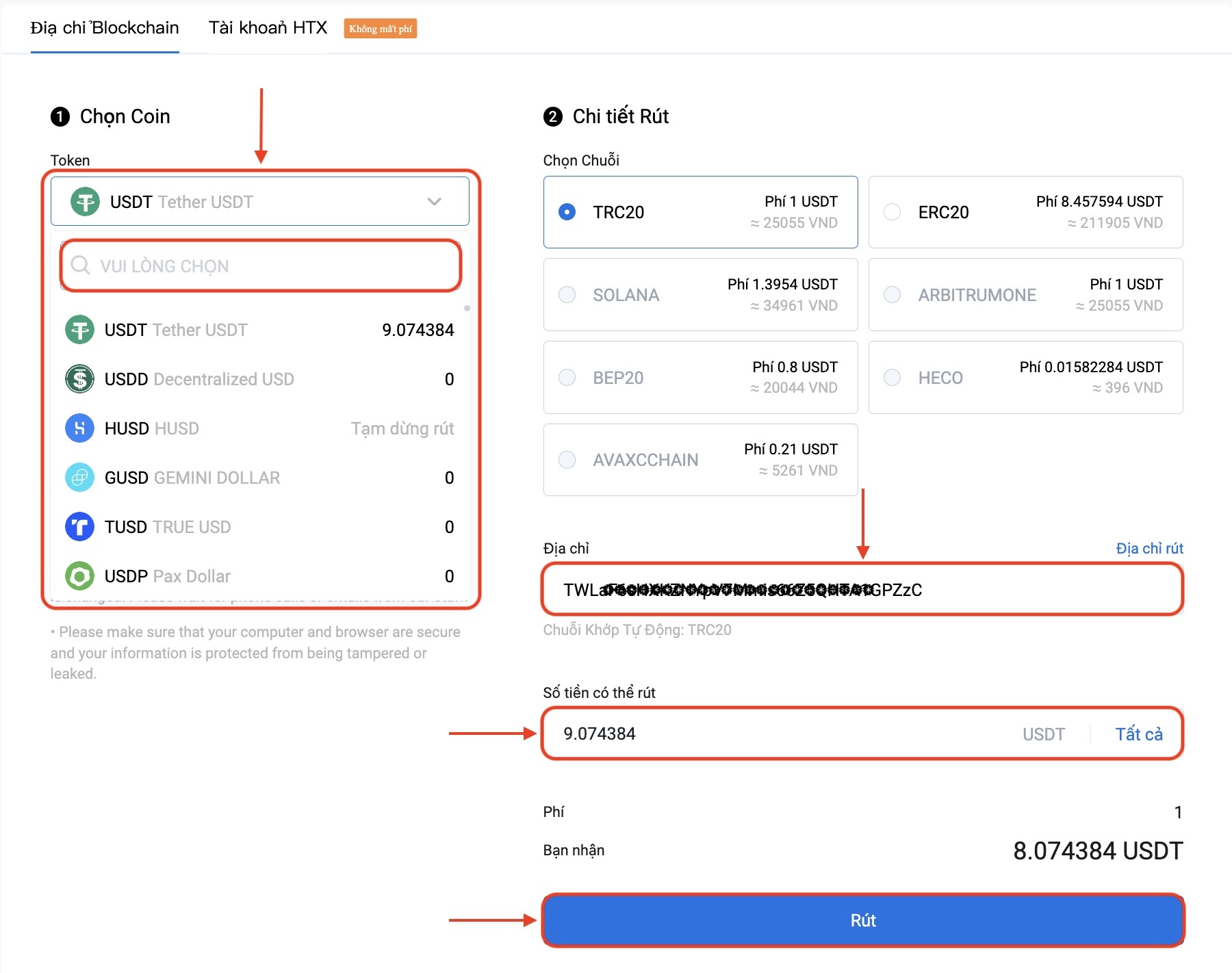Select the TRC20 chain radio button
This screenshot has width=1232, height=973.
pos(567,212)
